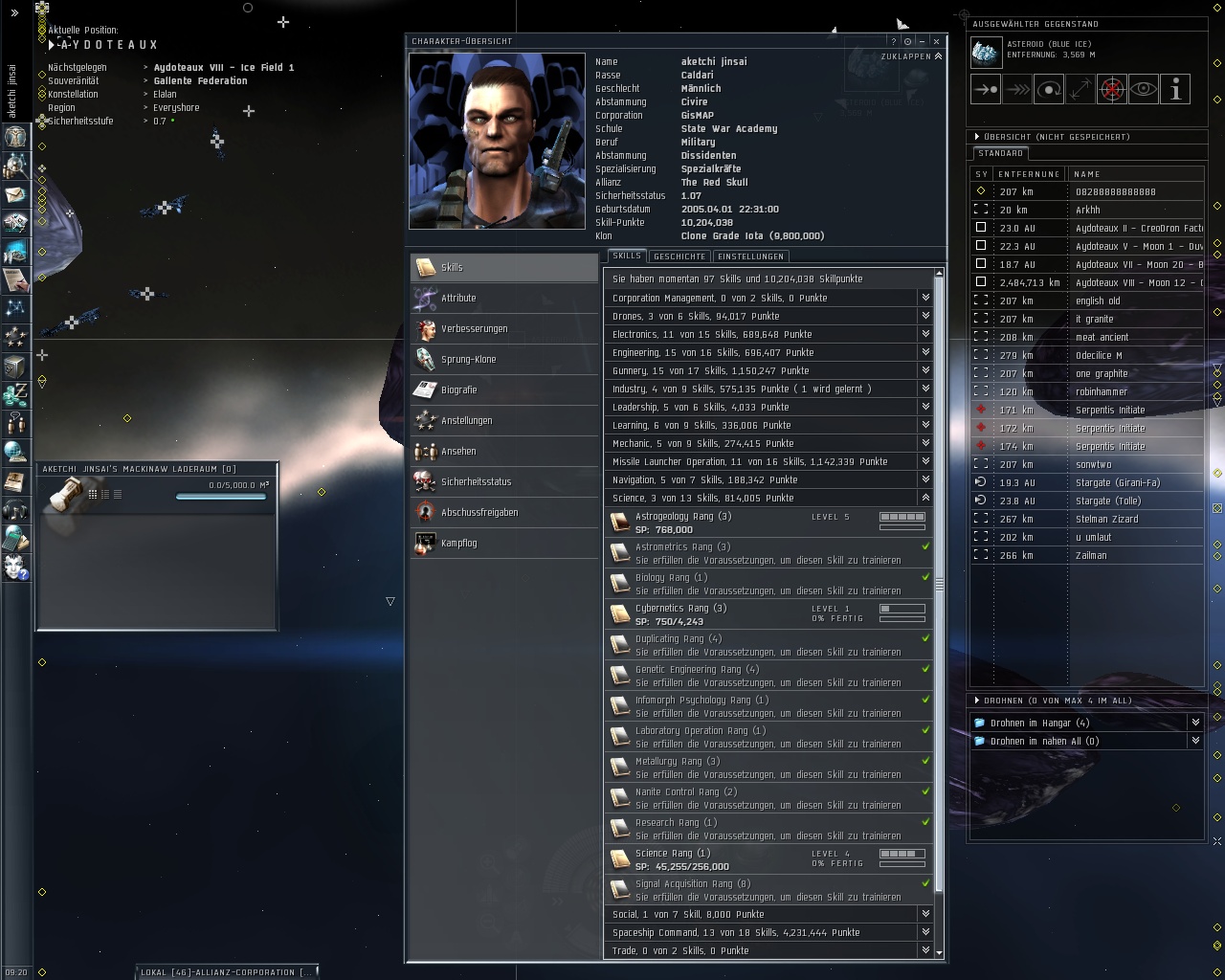Open the Sicherheitsstatus section

[504, 481]
